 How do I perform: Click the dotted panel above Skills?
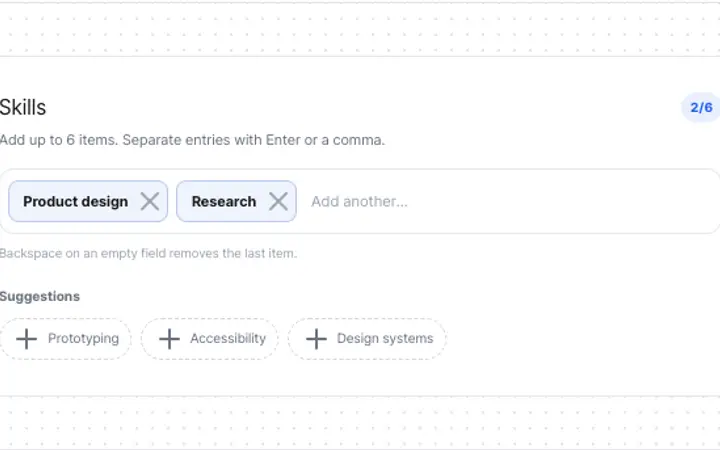[360, 30]
